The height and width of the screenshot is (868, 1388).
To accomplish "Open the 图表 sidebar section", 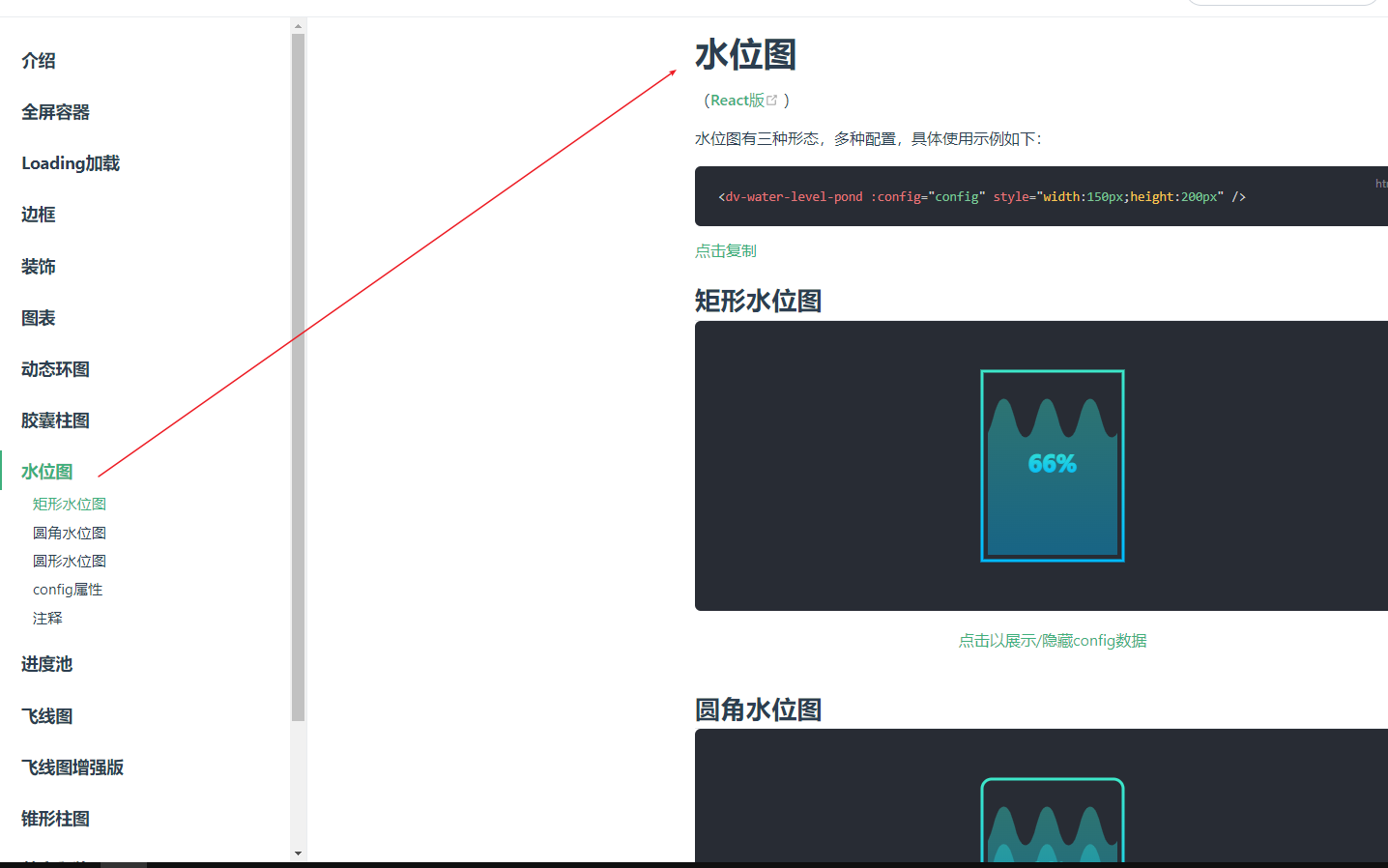I will coord(39,318).
